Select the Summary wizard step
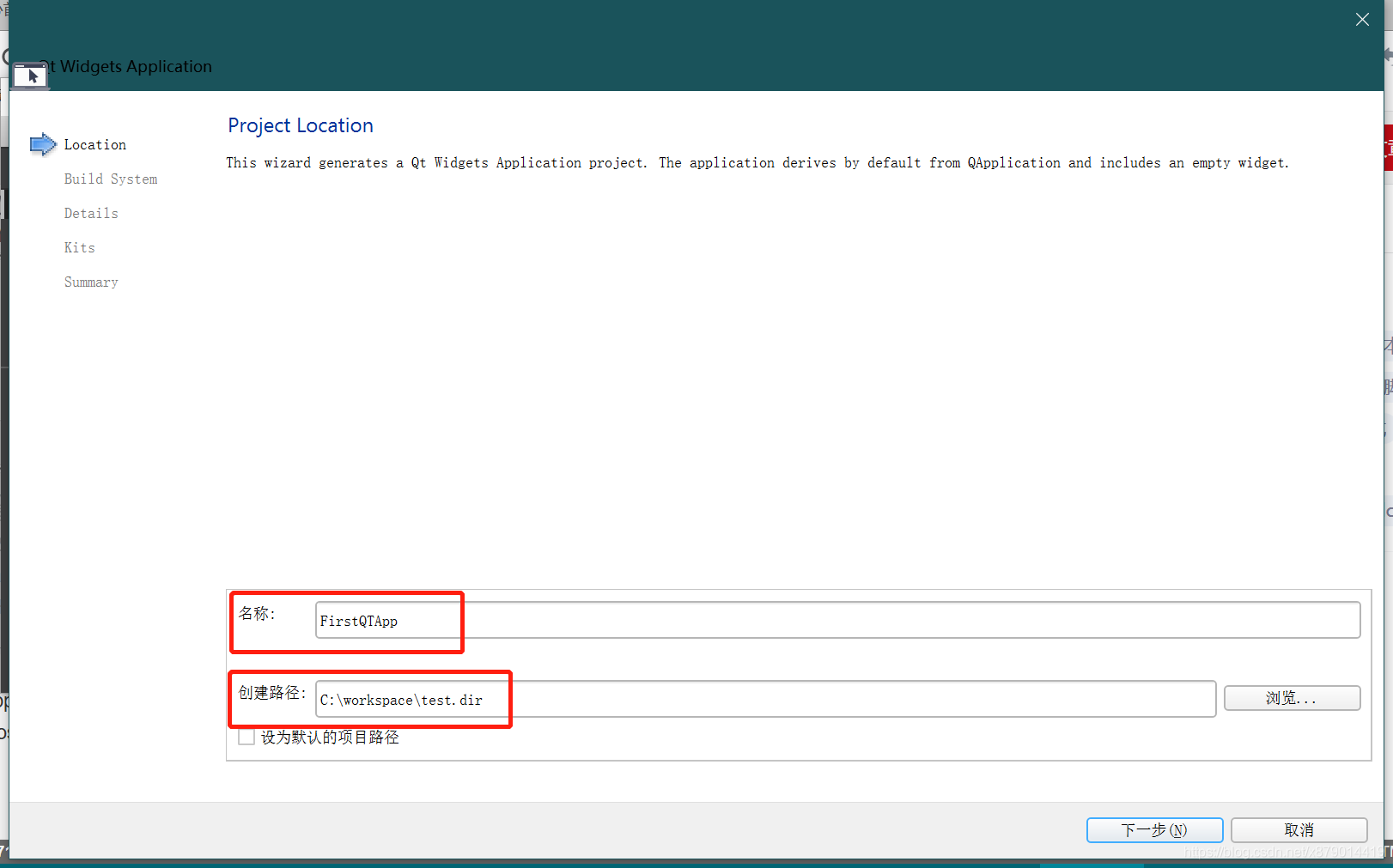Screen dimensions: 1393x868 tap(91, 282)
